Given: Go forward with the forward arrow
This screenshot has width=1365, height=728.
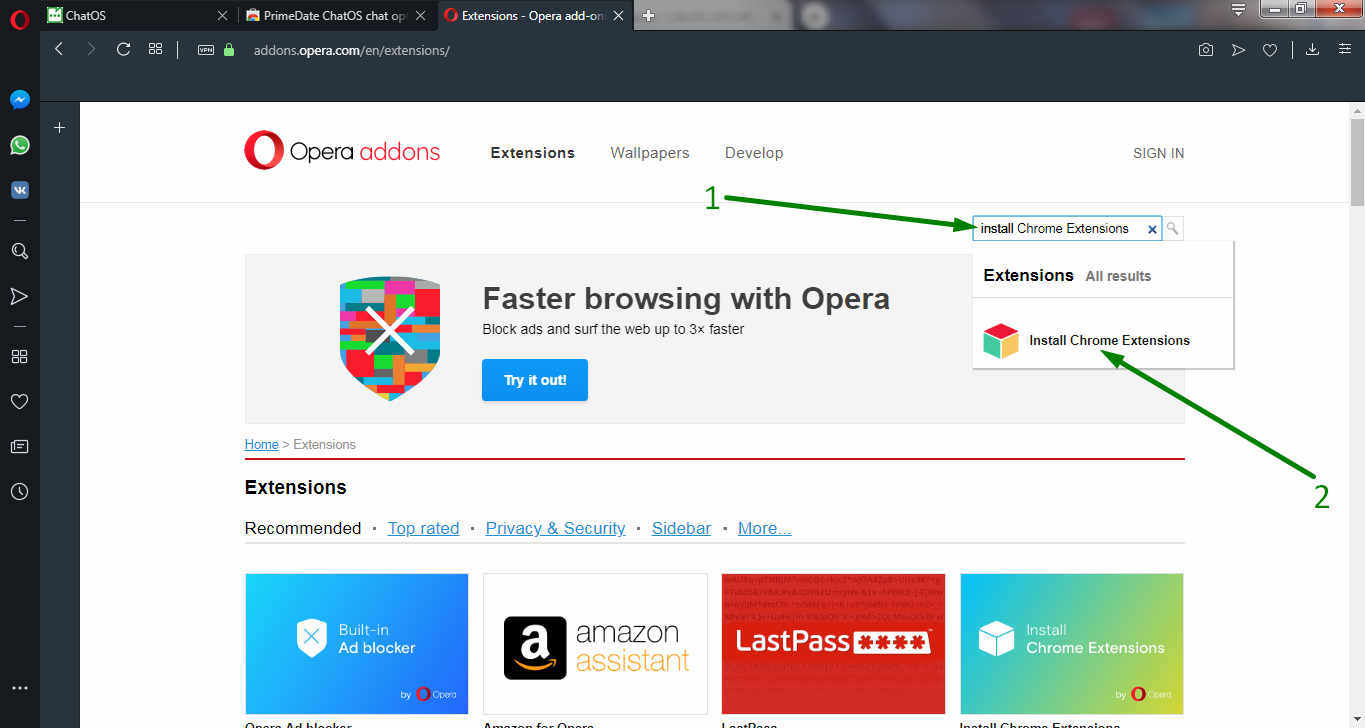Looking at the screenshot, I should pyautogui.click(x=91, y=49).
